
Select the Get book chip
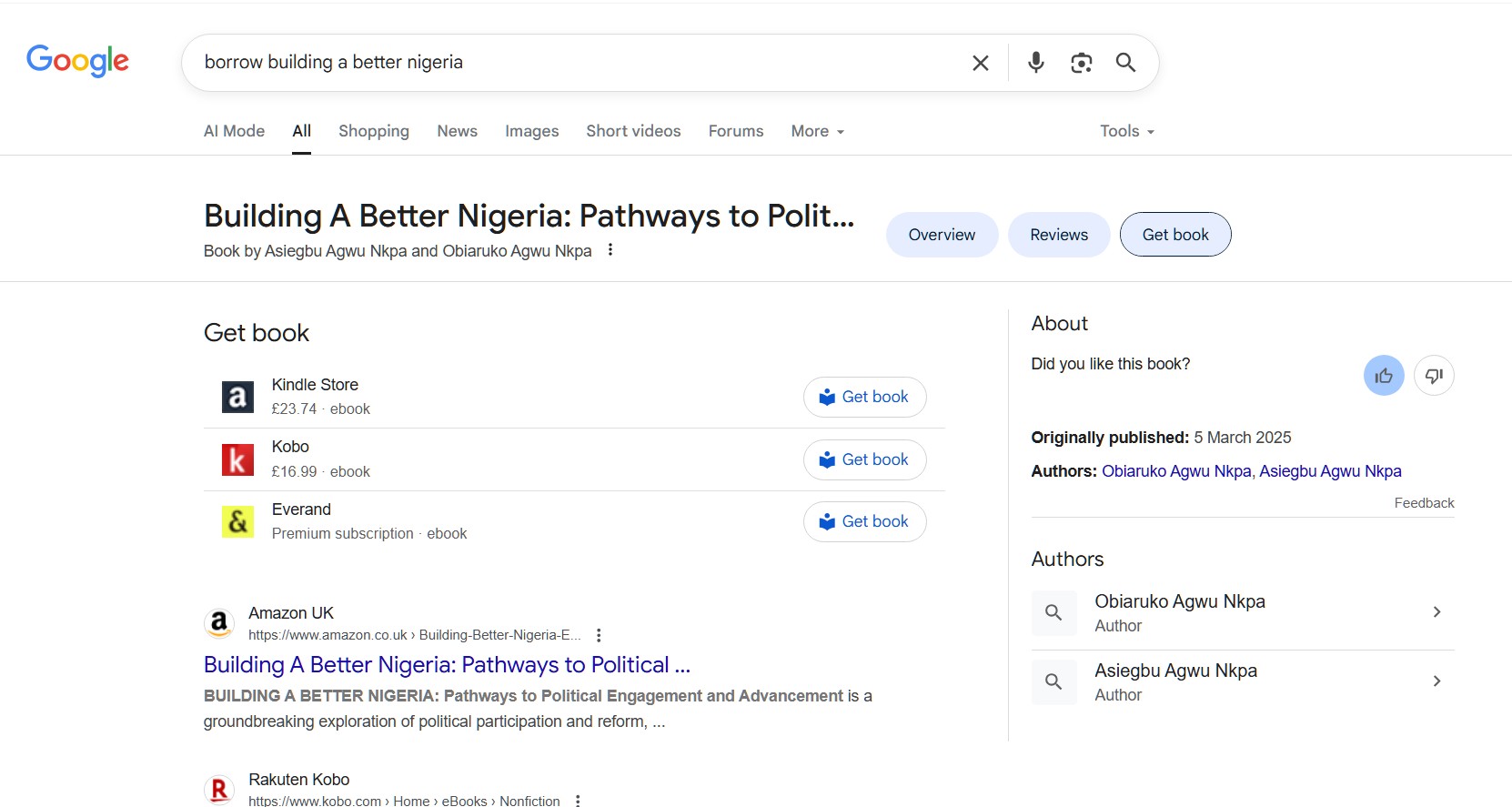[x=1174, y=235]
